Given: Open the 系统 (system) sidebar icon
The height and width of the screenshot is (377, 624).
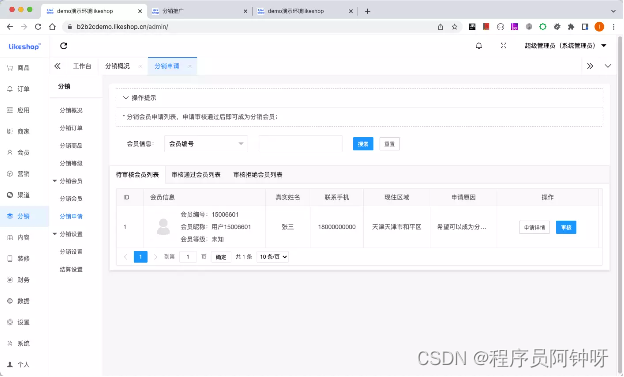Looking at the screenshot, I should [x=10, y=344].
